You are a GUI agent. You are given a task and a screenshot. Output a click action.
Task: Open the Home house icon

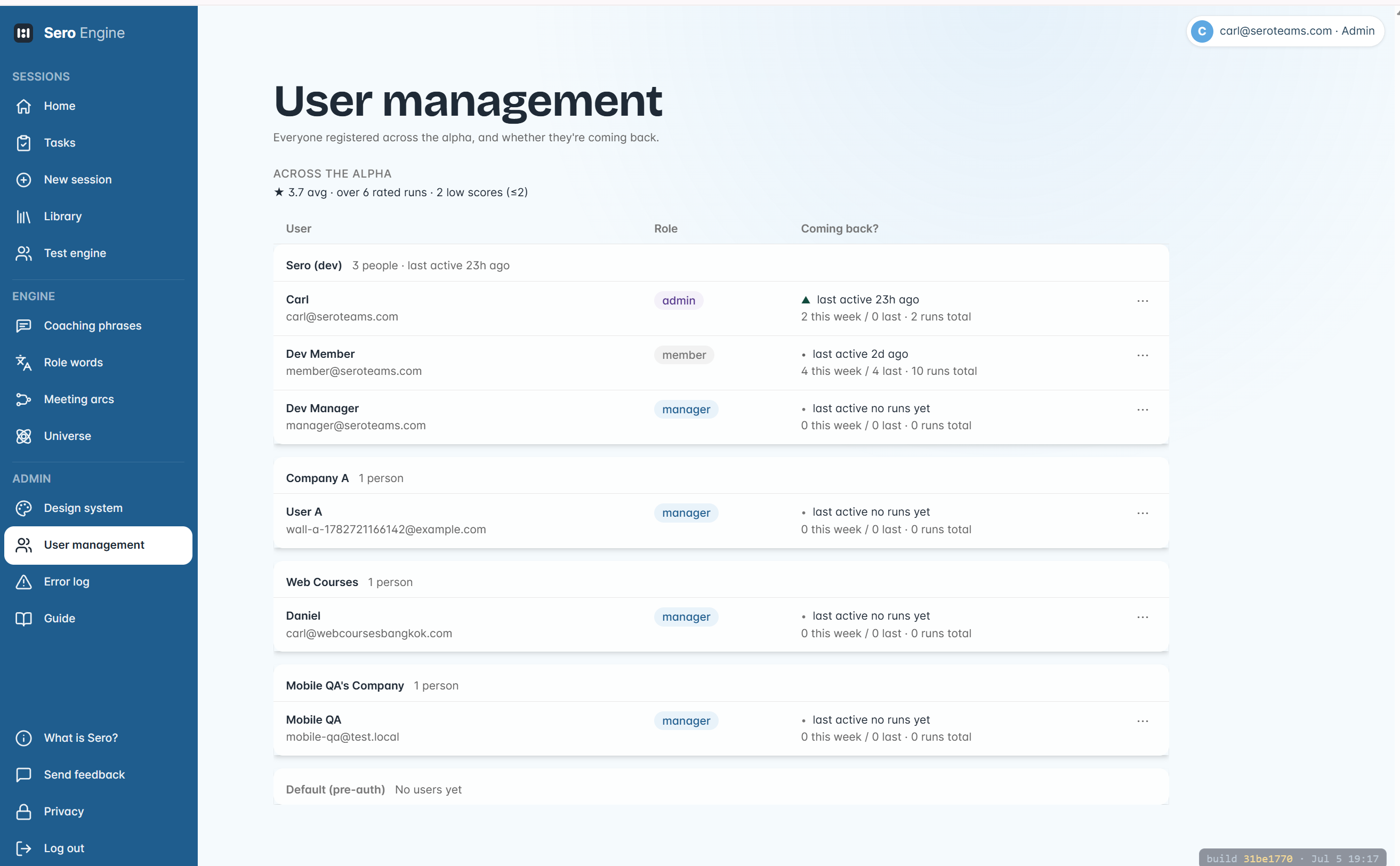click(23, 107)
